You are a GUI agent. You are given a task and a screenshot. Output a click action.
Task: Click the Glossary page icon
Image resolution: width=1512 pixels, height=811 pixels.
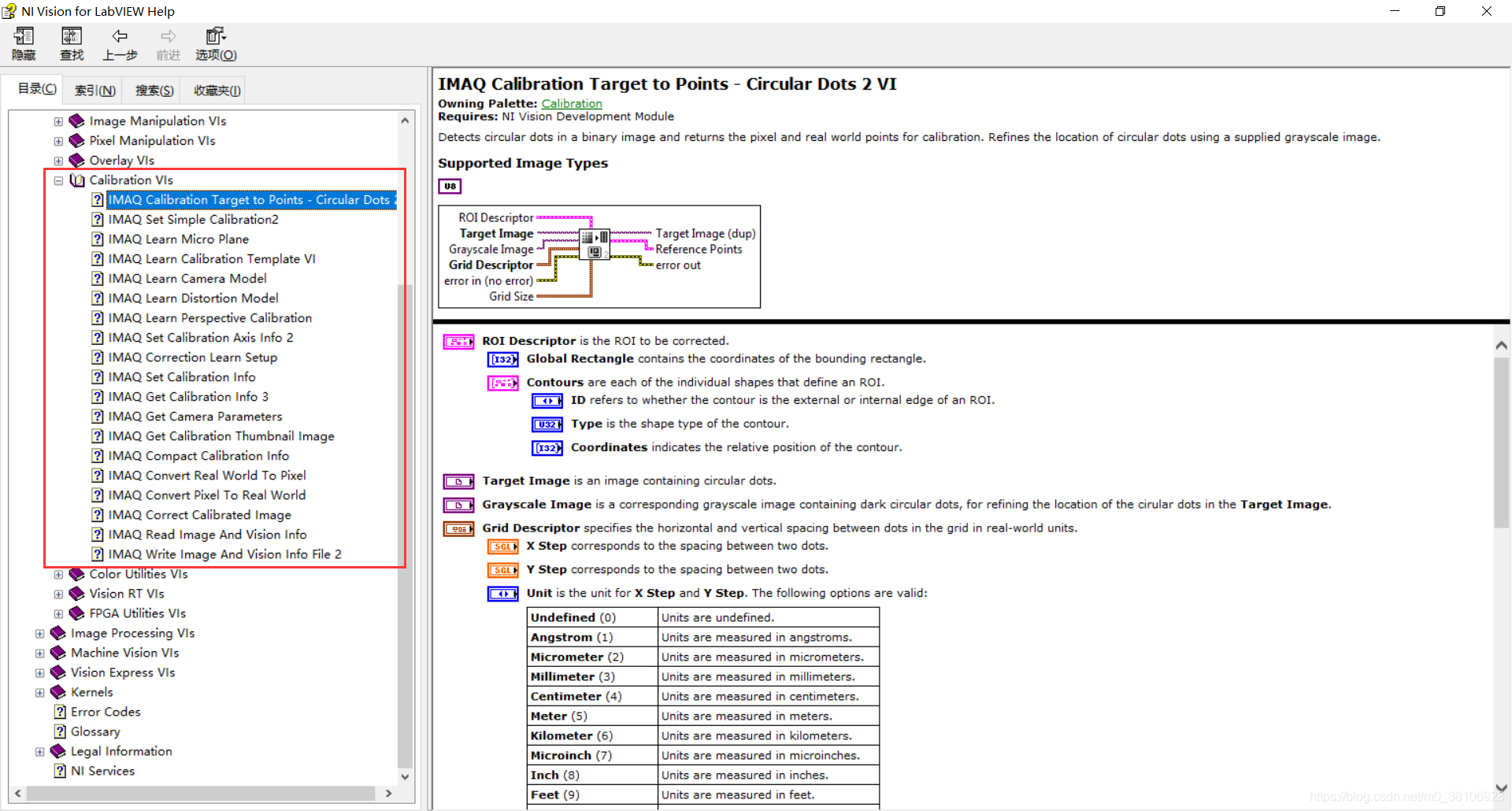(60, 731)
